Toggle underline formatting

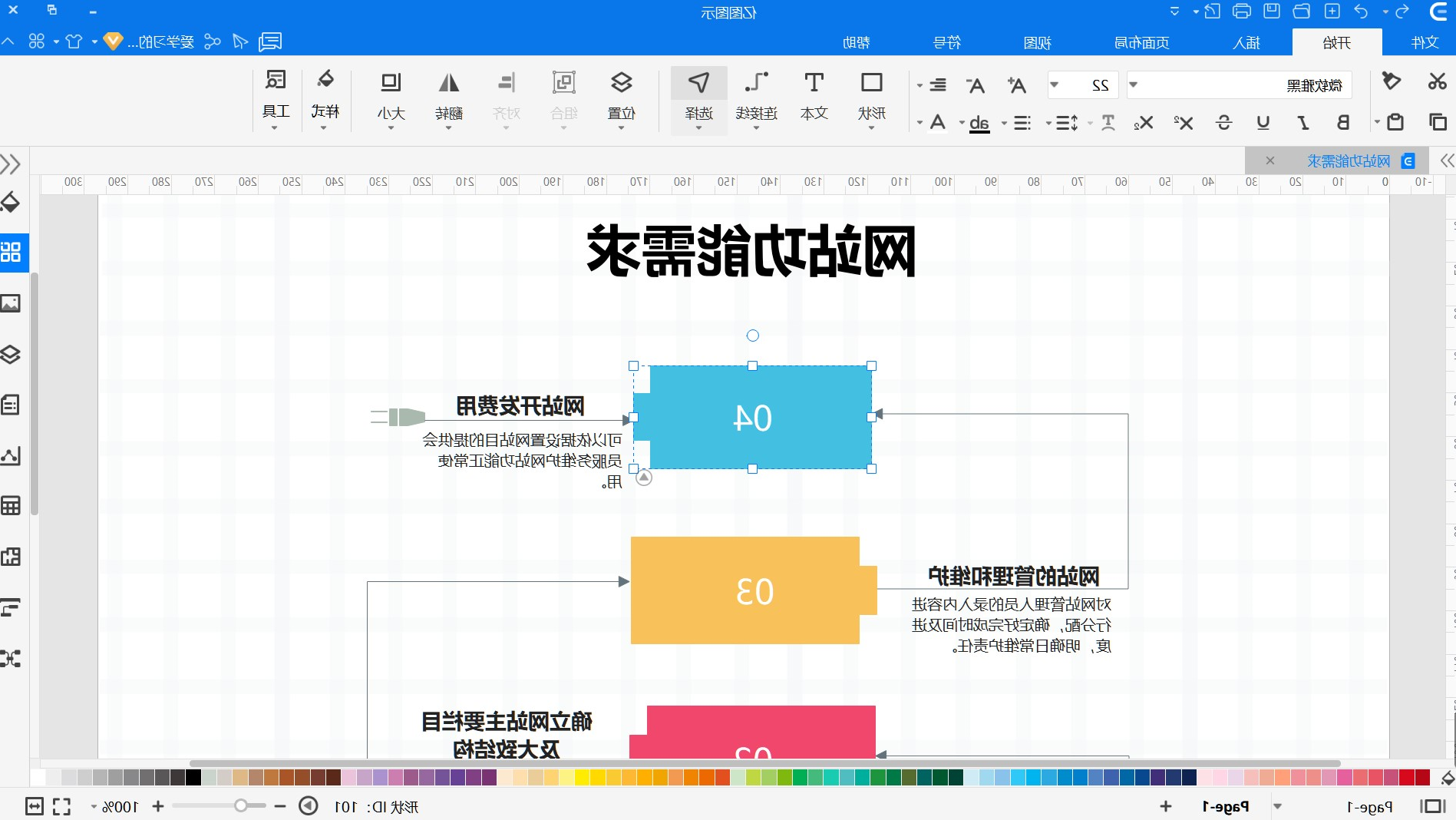tap(1263, 122)
